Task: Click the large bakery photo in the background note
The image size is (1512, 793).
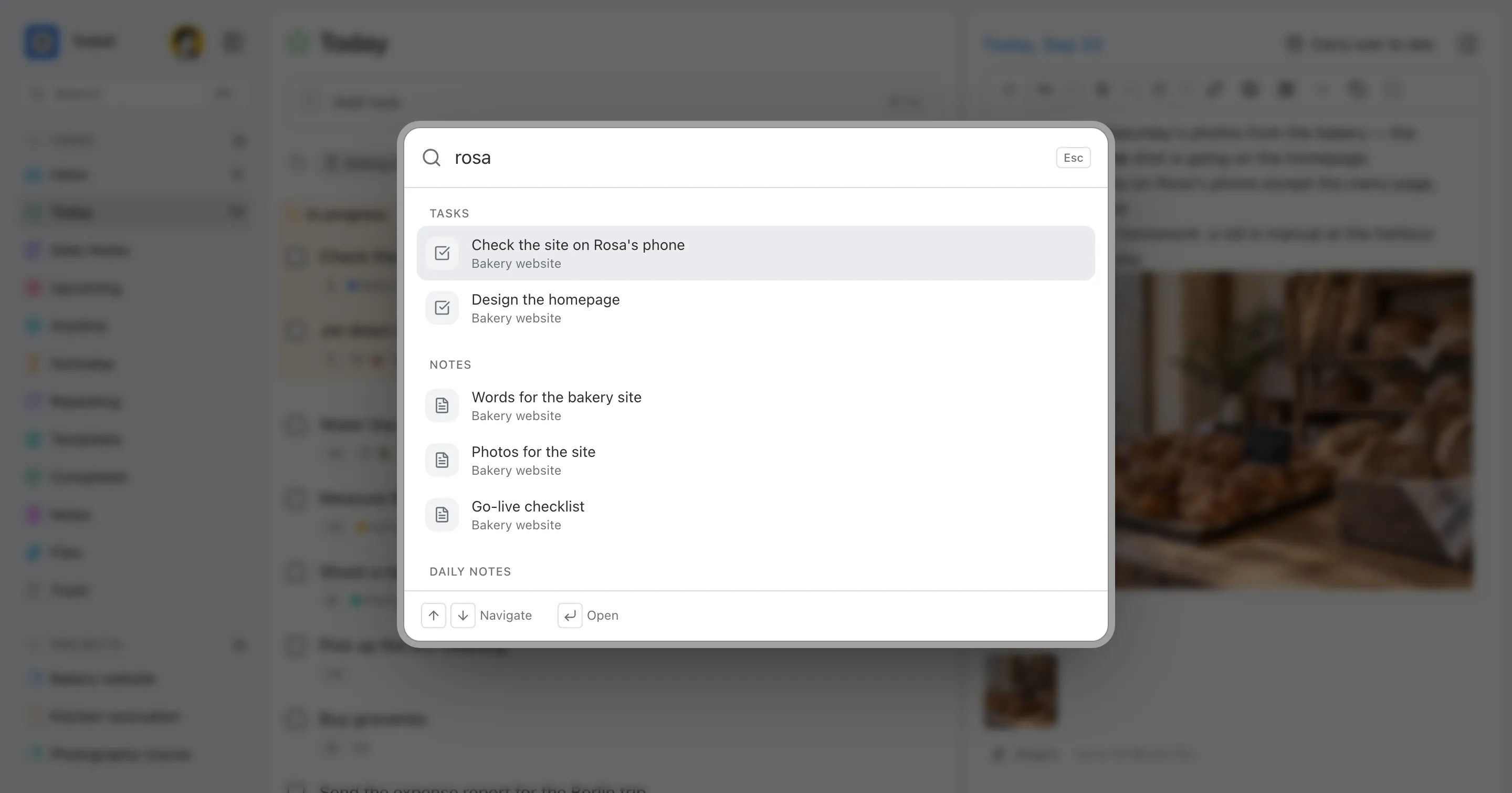Action: pyautogui.click(x=1294, y=430)
